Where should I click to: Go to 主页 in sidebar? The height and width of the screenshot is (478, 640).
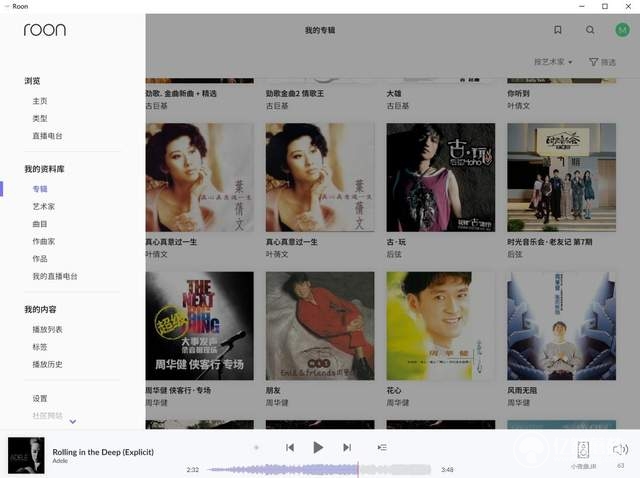(40, 101)
